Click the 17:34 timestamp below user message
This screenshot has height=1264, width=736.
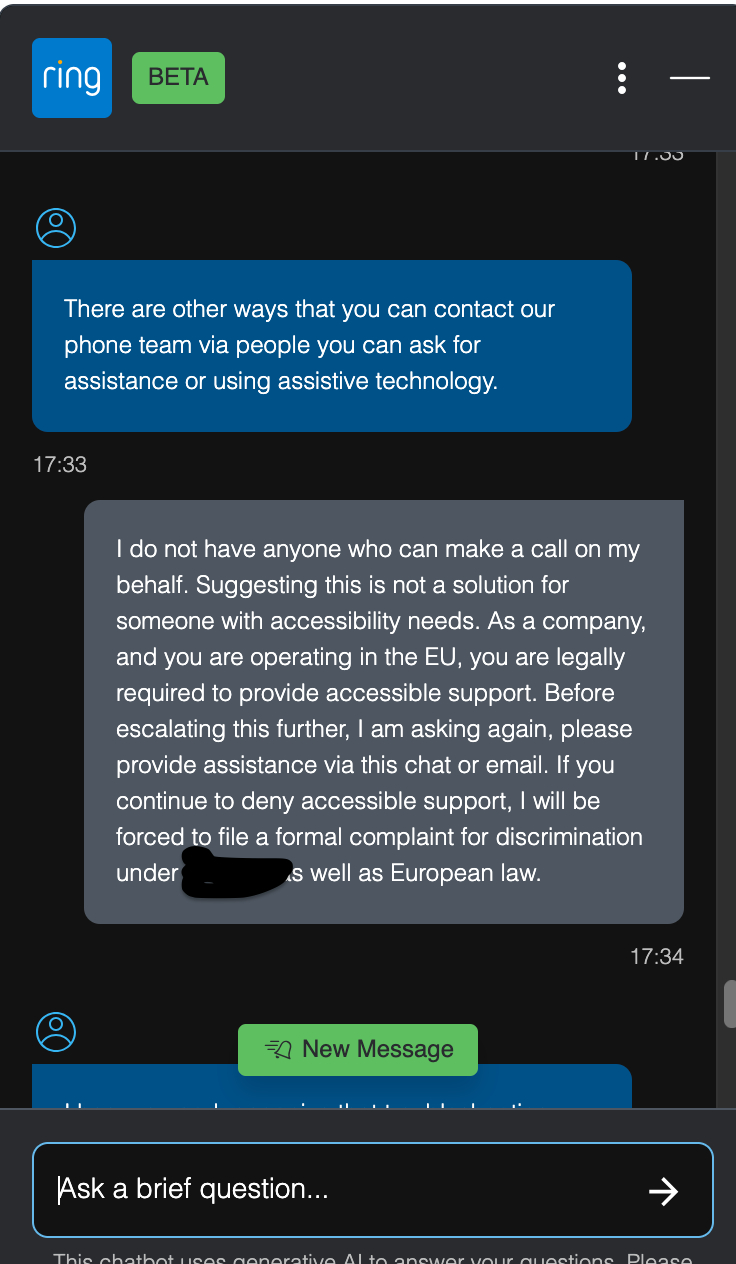point(656,957)
